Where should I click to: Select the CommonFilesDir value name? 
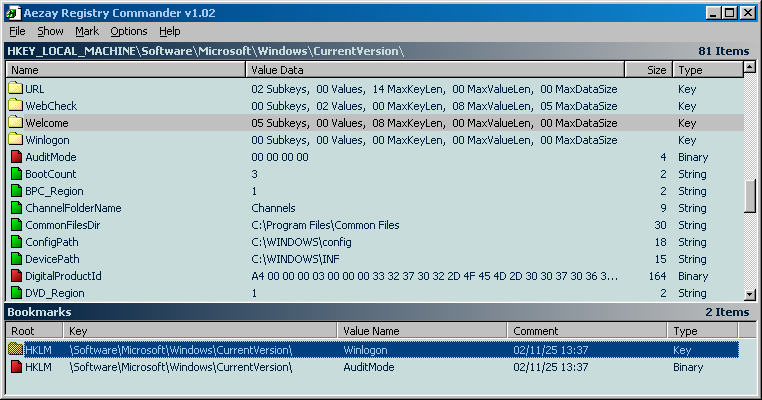click(63, 225)
